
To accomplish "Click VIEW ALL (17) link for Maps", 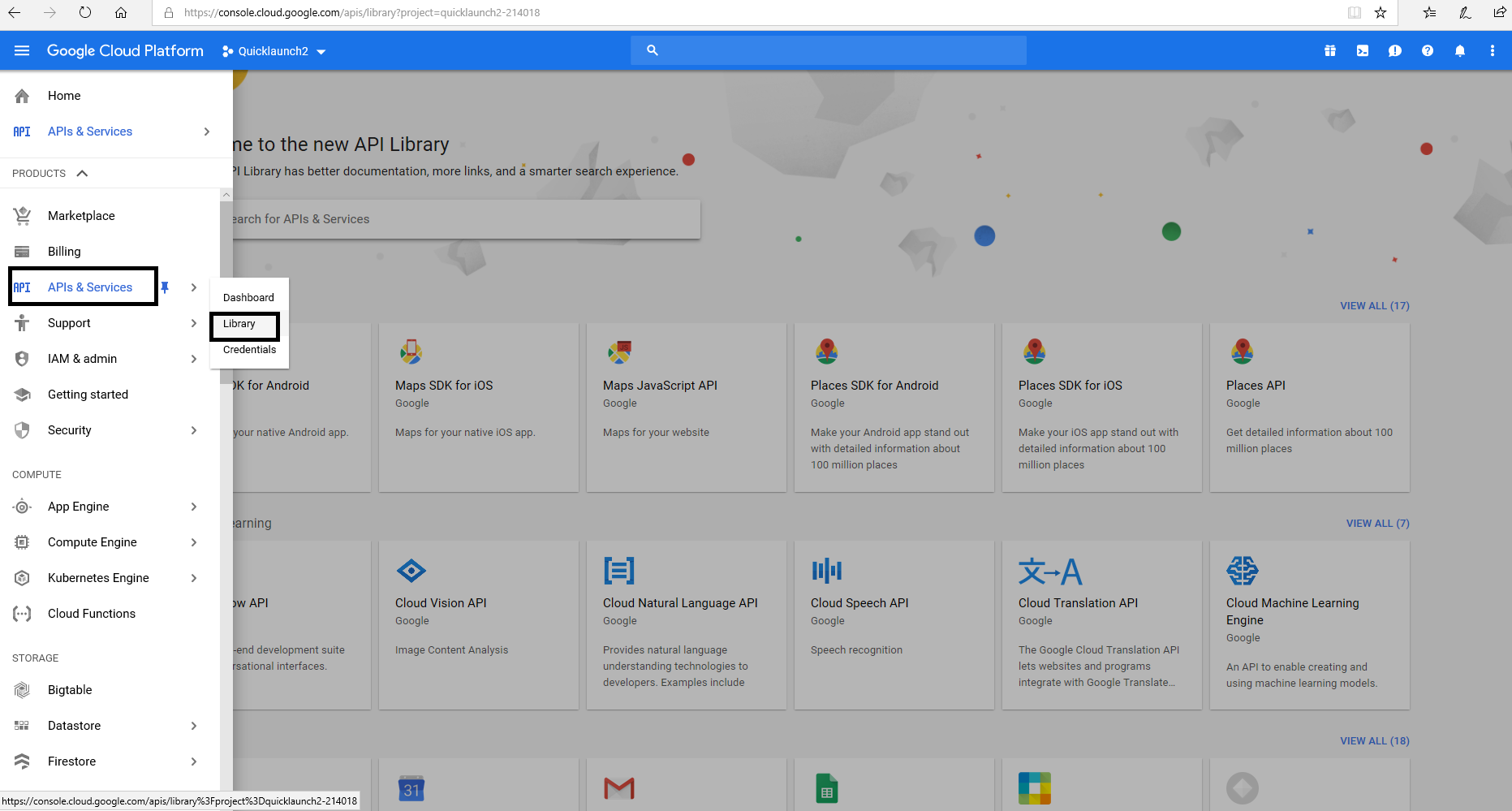I will 1375,306.
